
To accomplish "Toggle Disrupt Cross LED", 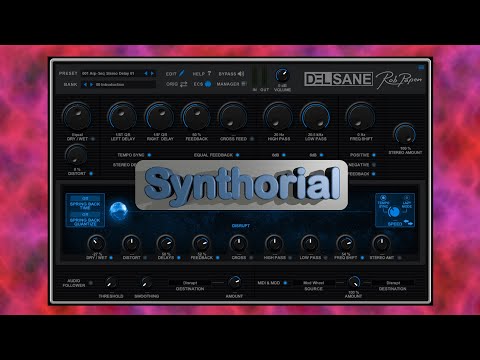I will point(251,258).
